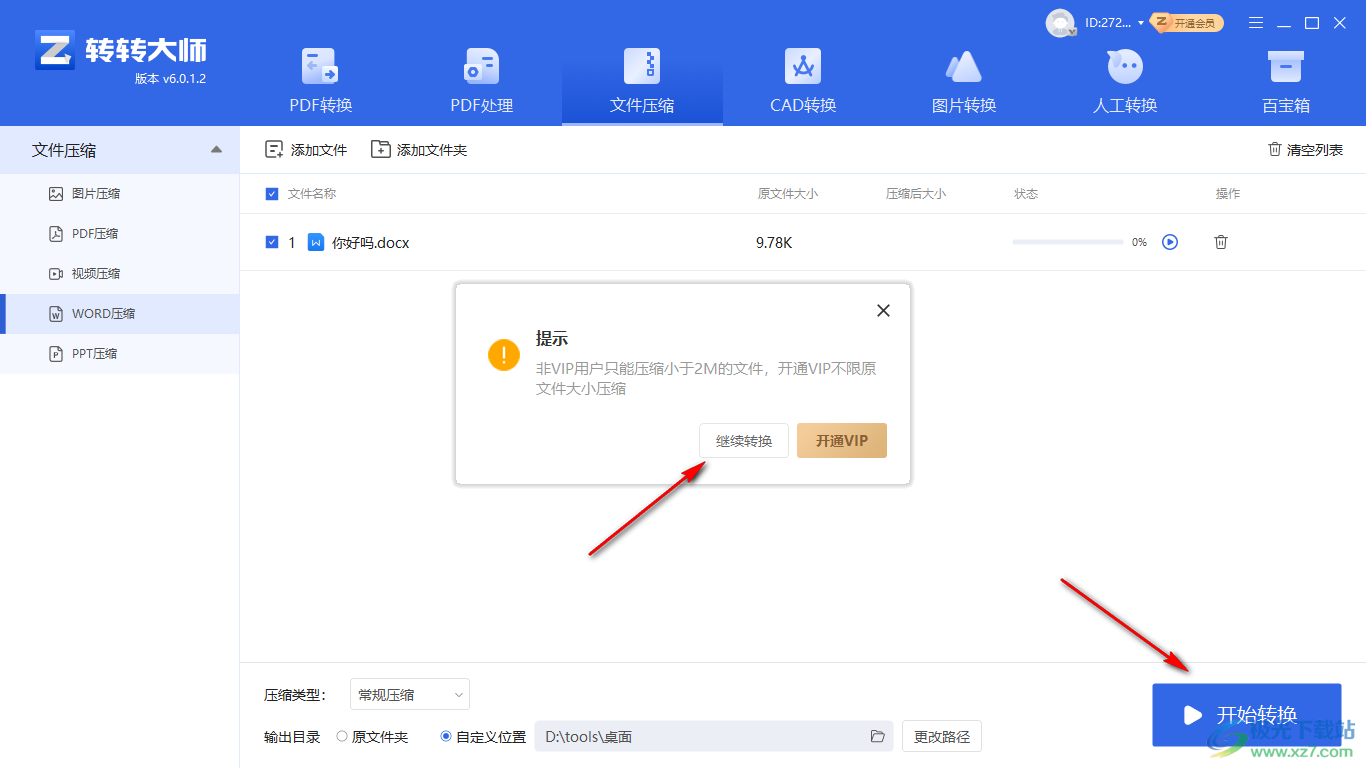Close the 提示 dialog with X
The width and height of the screenshot is (1366, 768).
point(883,311)
